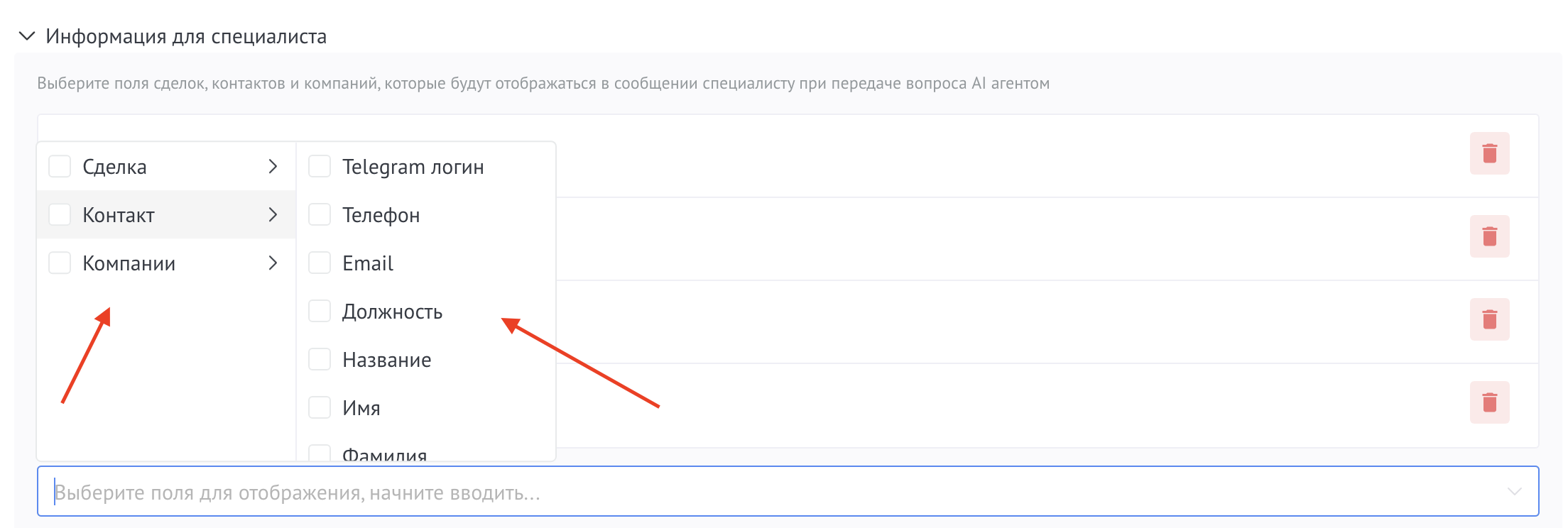Check the Должность checkbox
Screen dimensions: 1568x528
click(319, 310)
